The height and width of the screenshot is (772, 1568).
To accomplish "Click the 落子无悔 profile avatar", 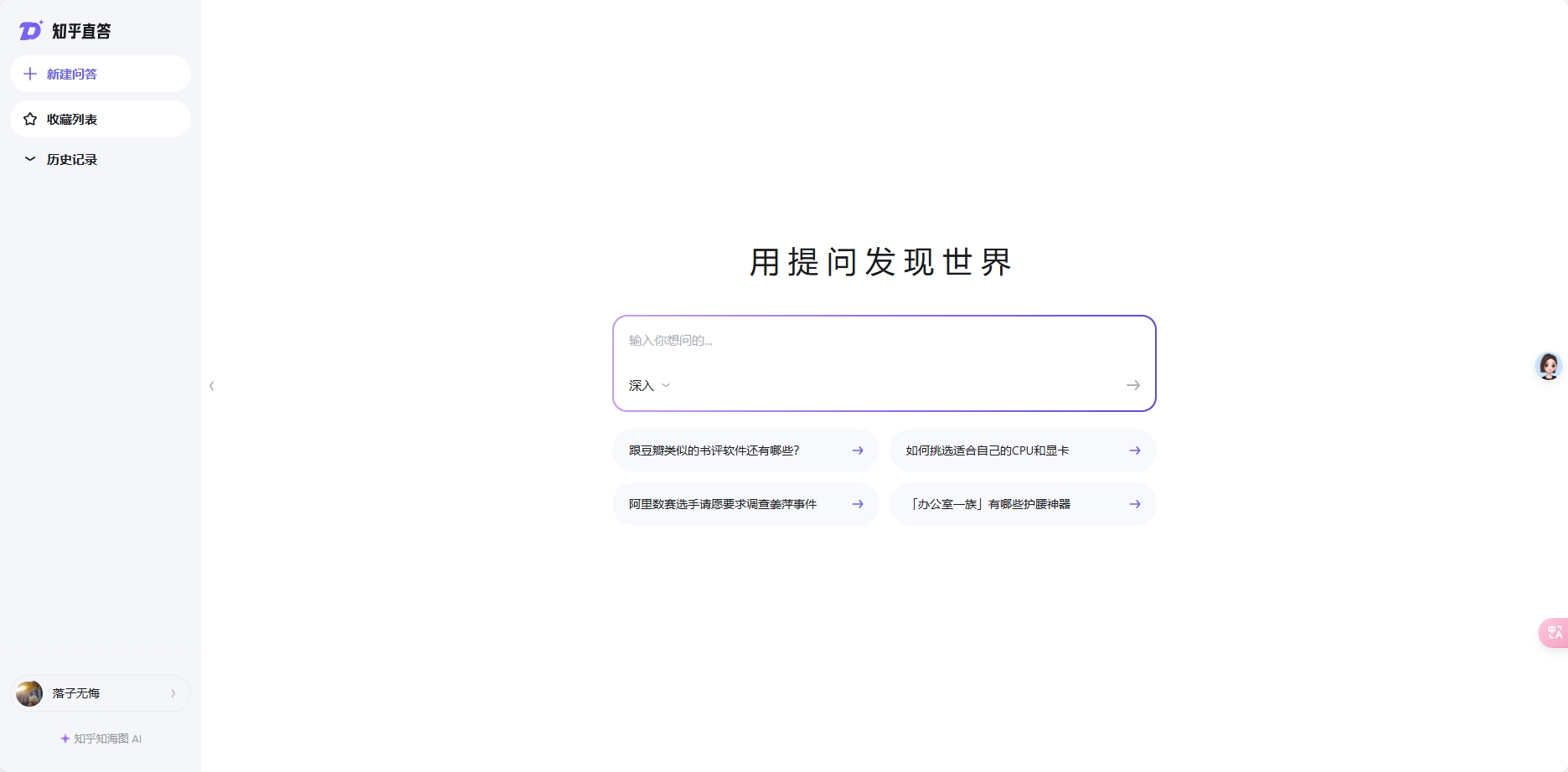I will click(x=29, y=693).
